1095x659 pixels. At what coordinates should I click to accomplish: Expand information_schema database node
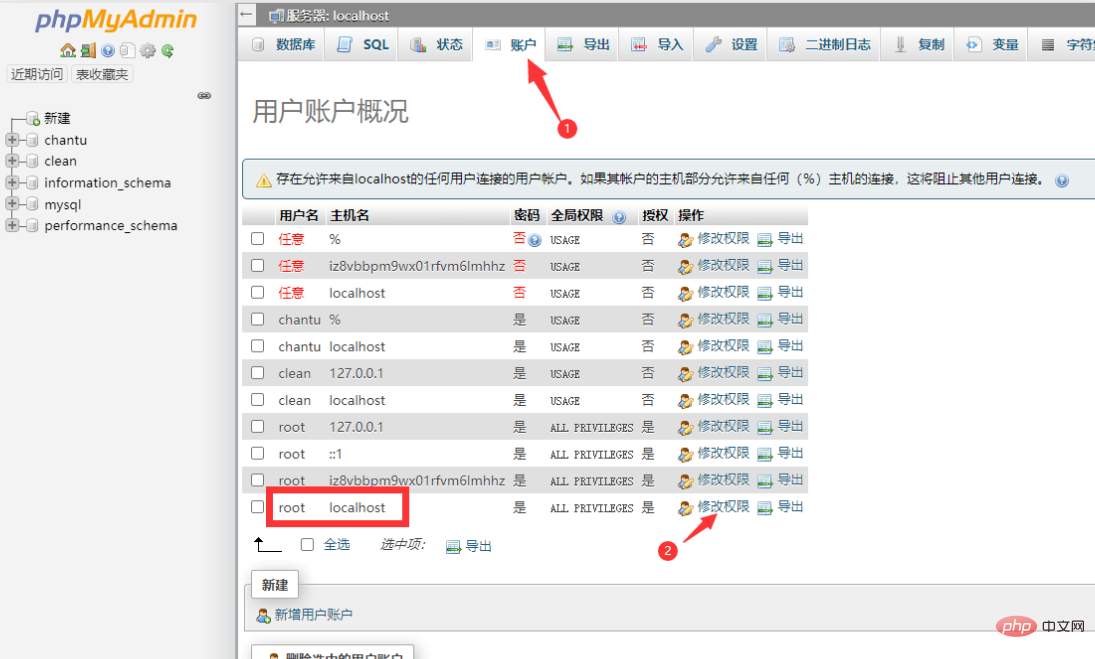tap(12, 182)
